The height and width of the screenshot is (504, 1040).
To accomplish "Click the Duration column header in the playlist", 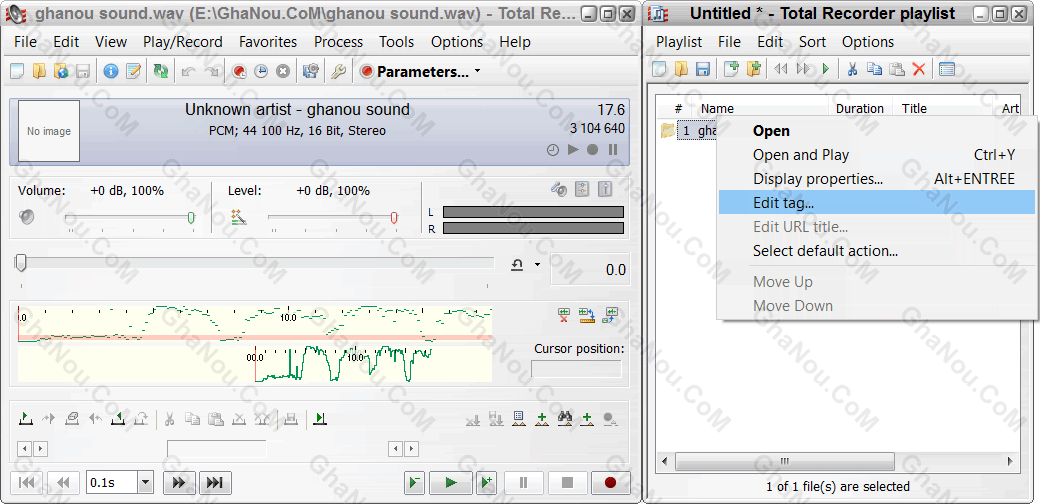I will tap(860, 109).
